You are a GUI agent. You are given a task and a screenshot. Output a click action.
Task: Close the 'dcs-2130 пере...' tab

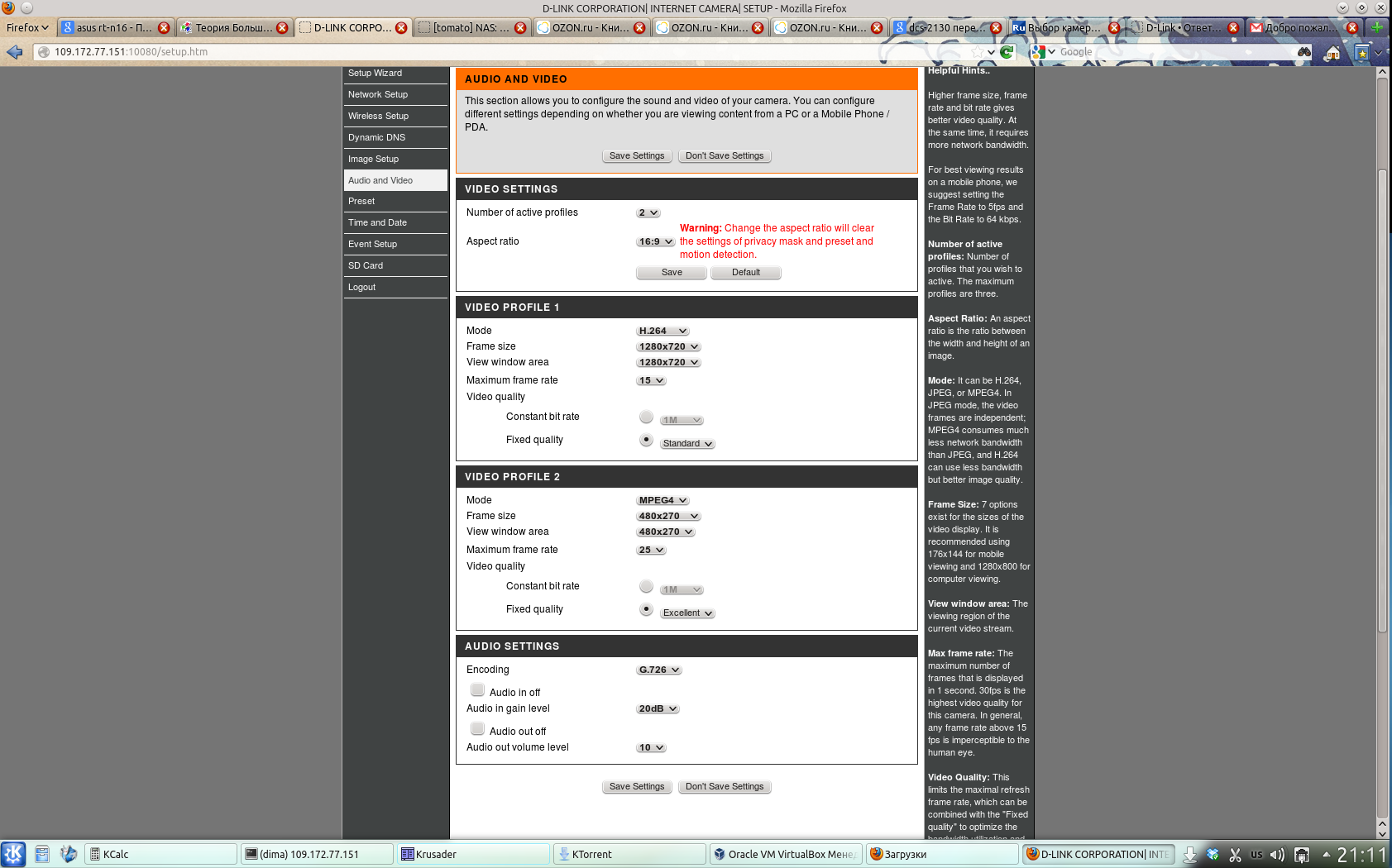[996, 28]
